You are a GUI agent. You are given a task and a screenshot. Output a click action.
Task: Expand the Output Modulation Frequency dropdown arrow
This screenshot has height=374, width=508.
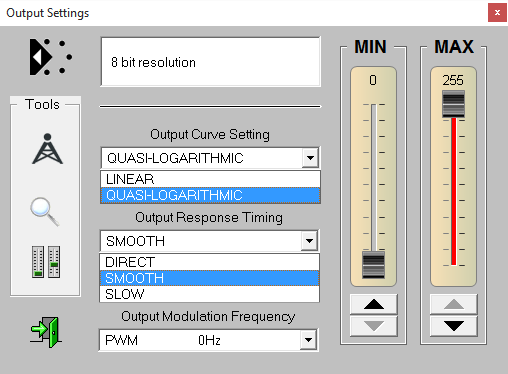[x=308, y=340]
